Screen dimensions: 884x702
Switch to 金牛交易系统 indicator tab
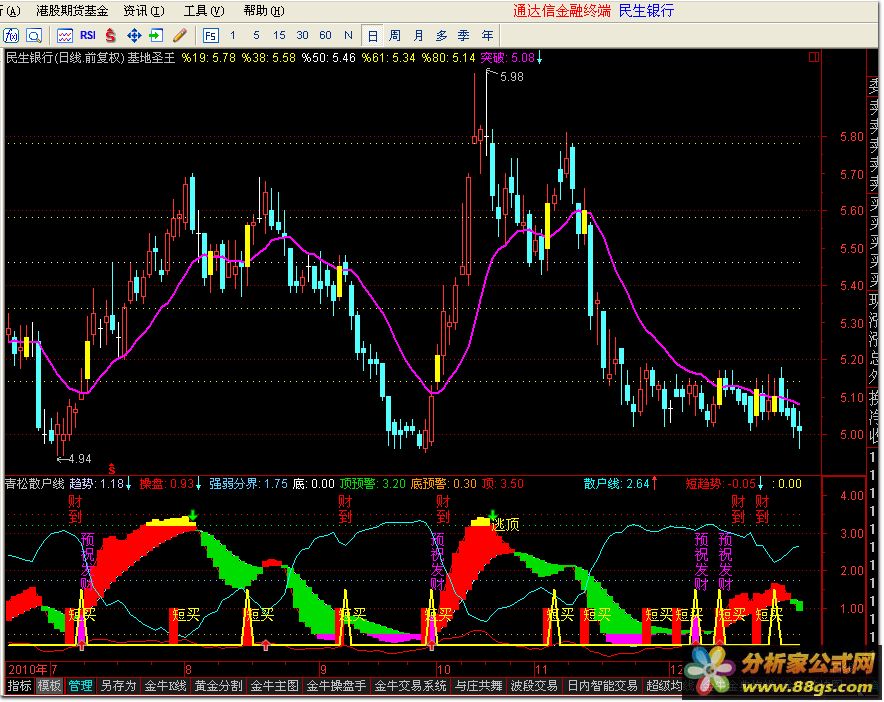(410, 686)
